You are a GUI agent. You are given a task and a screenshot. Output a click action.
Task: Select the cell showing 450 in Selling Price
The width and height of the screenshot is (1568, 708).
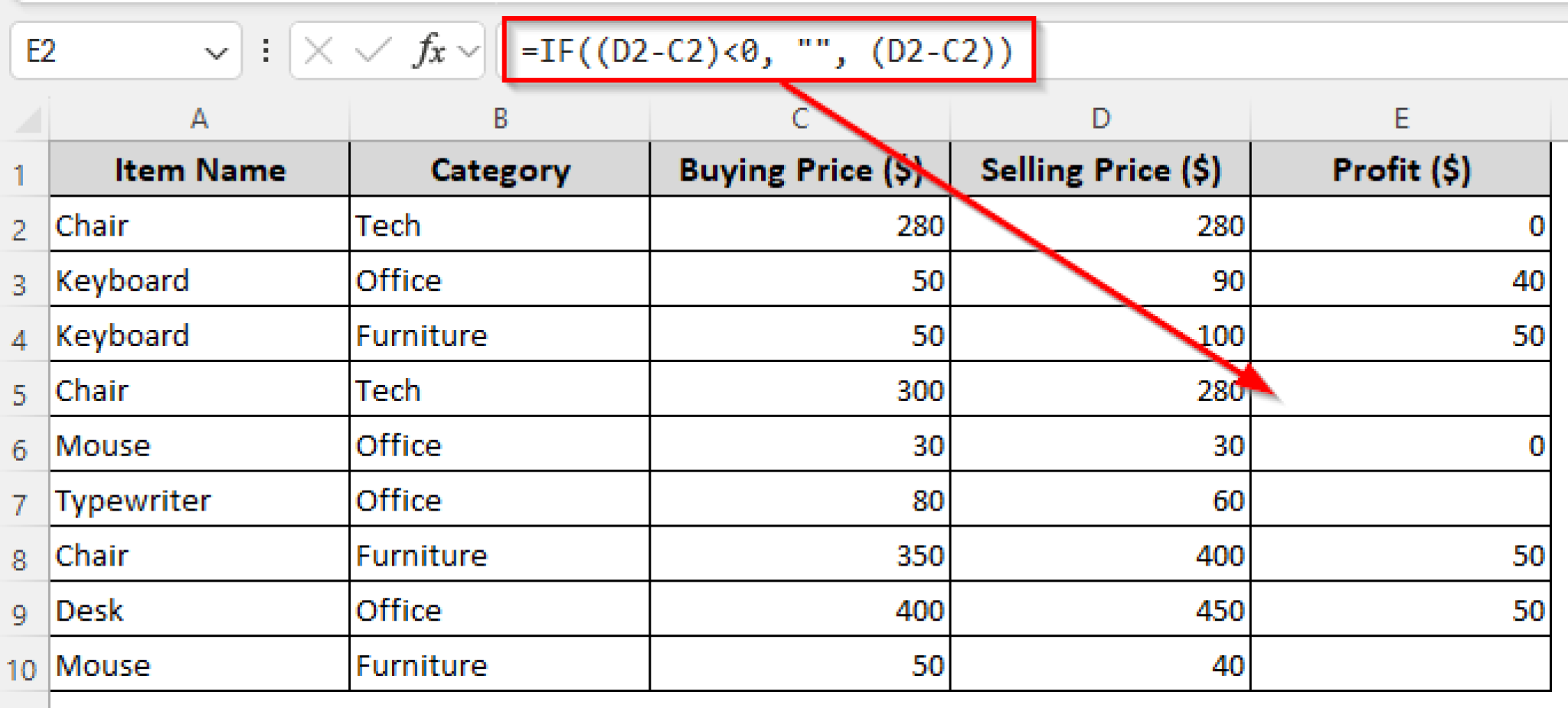click(1100, 610)
